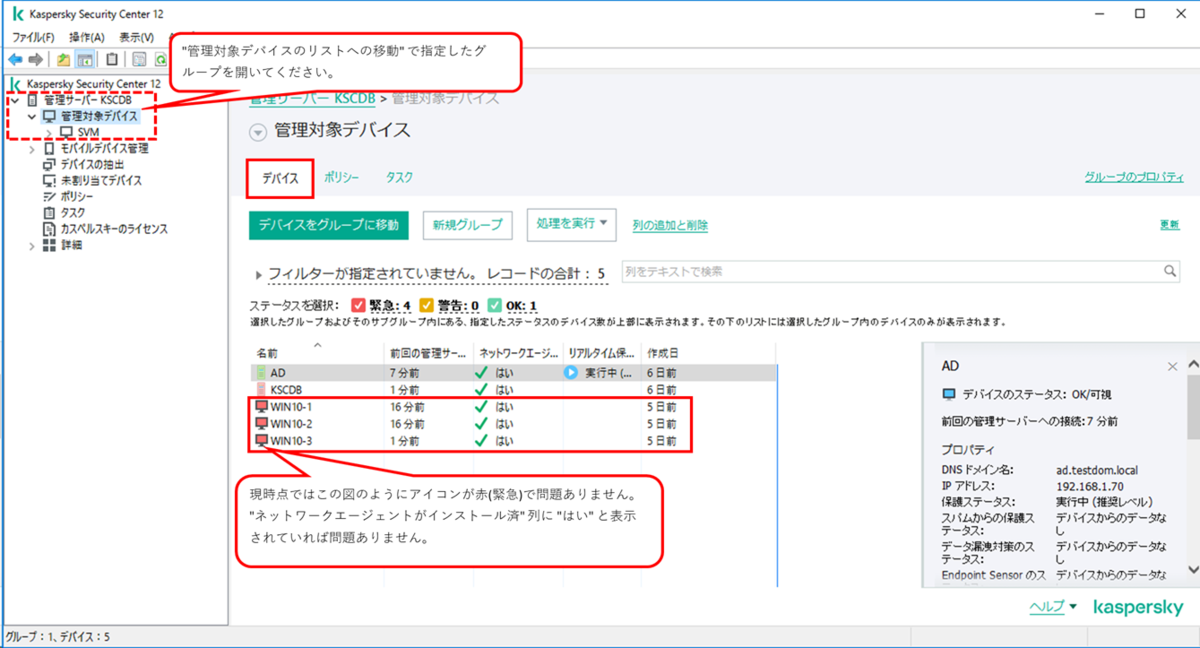This screenshot has width=1200, height=648.
Task: Click the magnifier icon in the search field
Action: pos(1168,270)
